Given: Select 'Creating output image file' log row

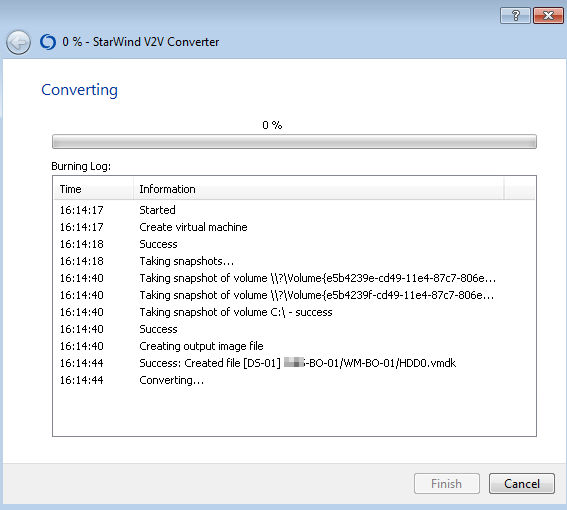Looking at the screenshot, I should pyautogui.click(x=294, y=346).
